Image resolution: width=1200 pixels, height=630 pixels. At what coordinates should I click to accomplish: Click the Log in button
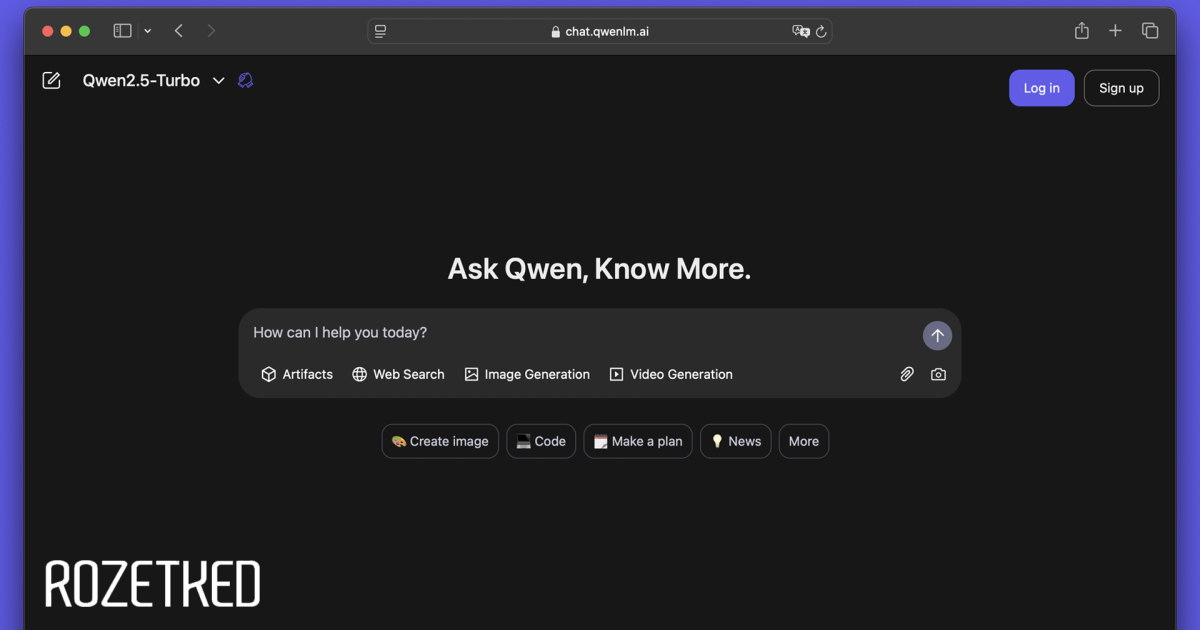click(x=1041, y=88)
